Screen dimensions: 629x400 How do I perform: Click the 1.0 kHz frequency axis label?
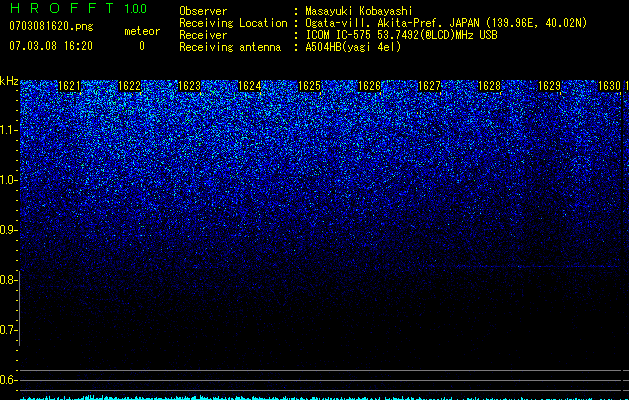tap(9, 180)
